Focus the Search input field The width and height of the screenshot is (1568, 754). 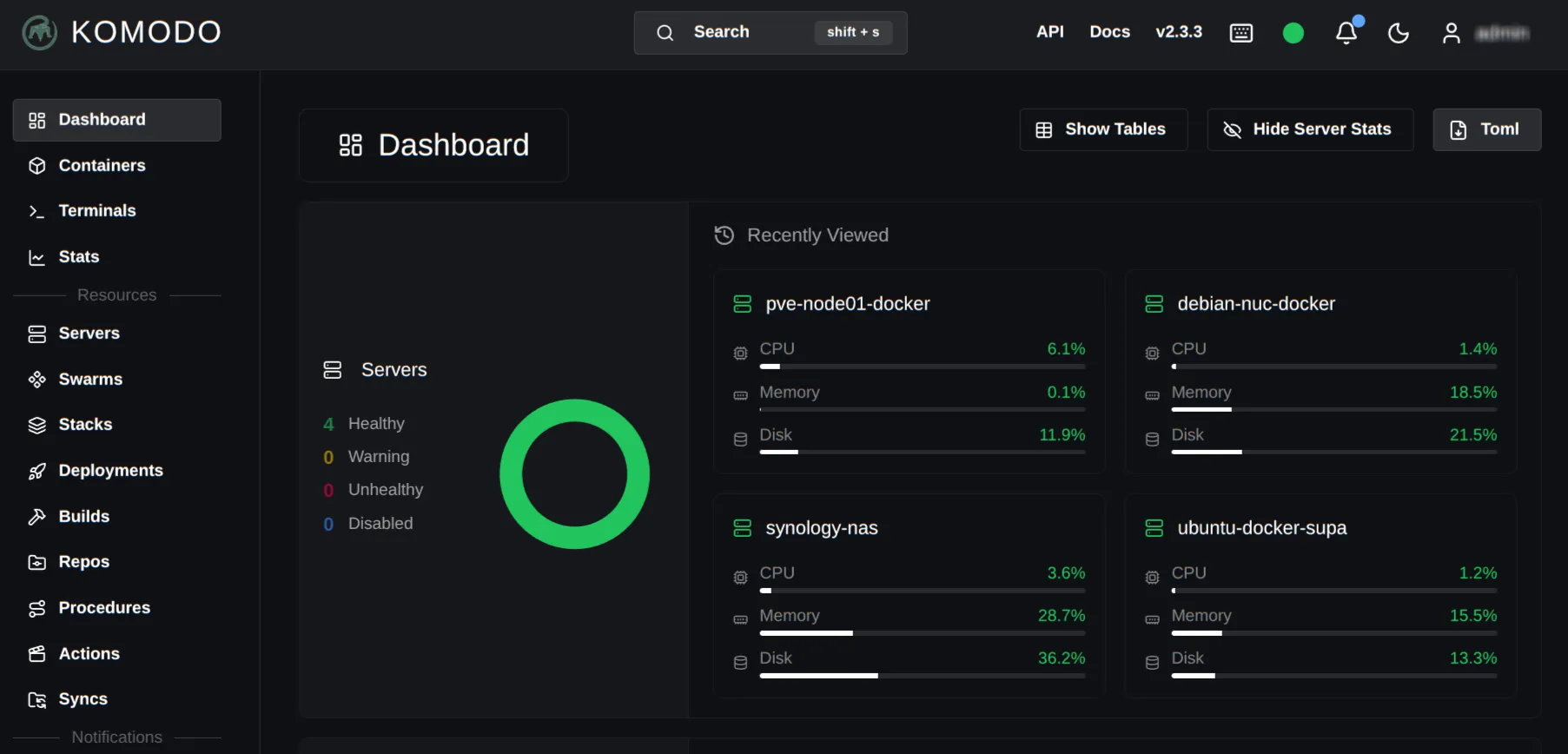(771, 32)
